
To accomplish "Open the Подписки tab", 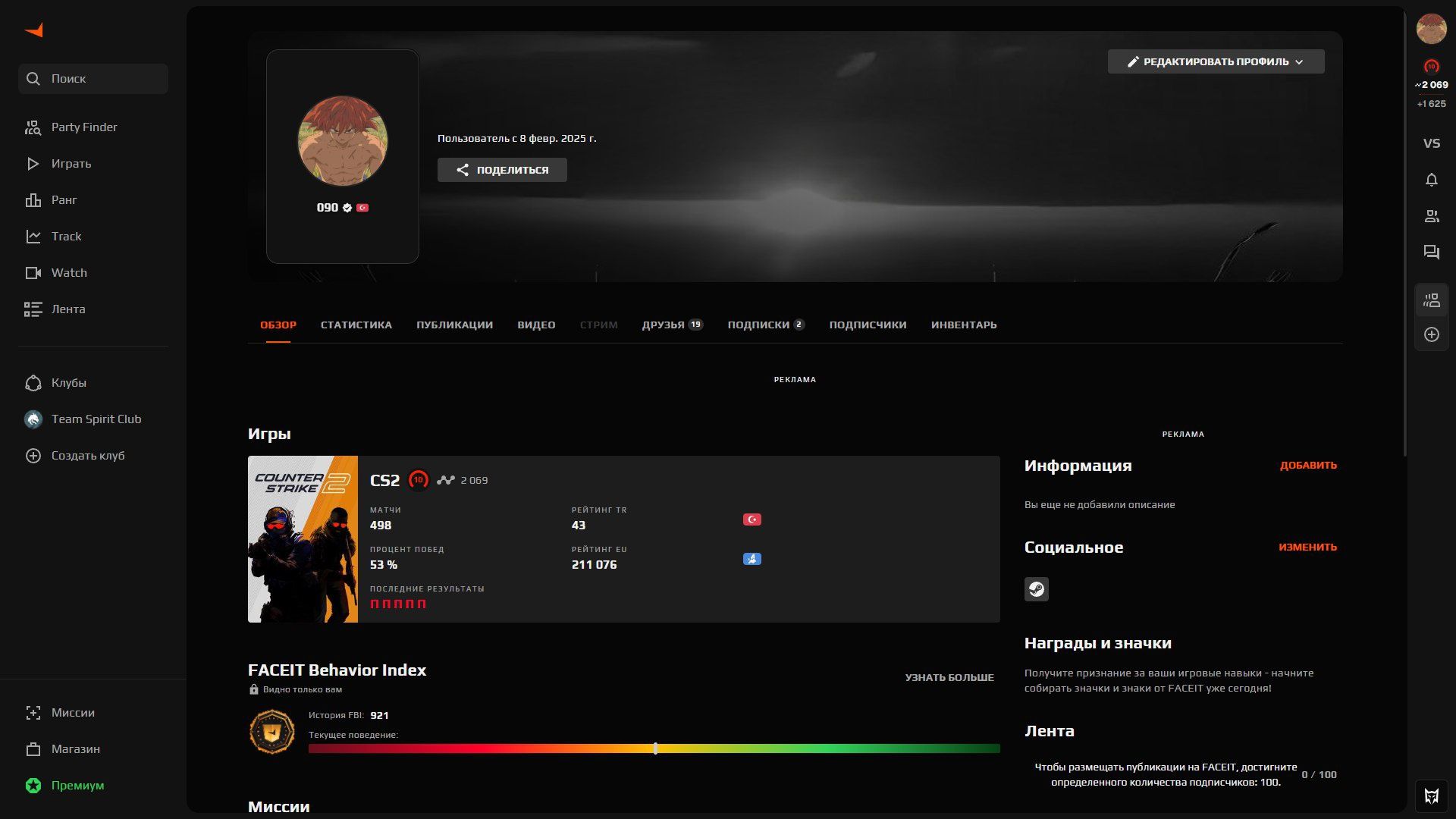I will (766, 325).
